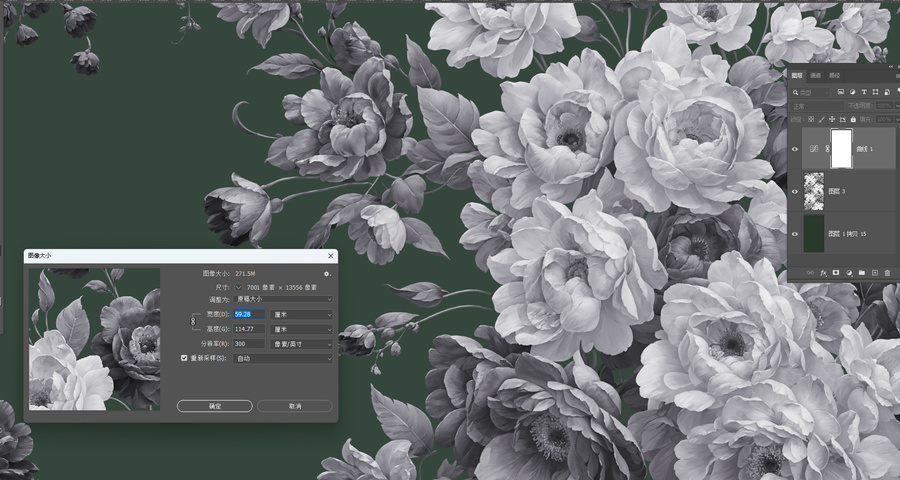Delete layer with trash icon
This screenshot has width=900, height=480.
[887, 273]
